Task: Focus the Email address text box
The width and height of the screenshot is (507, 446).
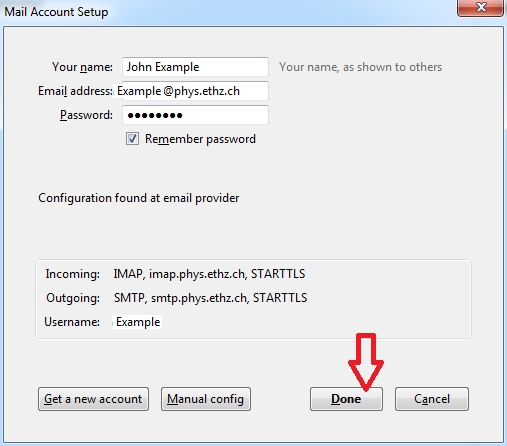Action: pyautogui.click(x=195, y=91)
